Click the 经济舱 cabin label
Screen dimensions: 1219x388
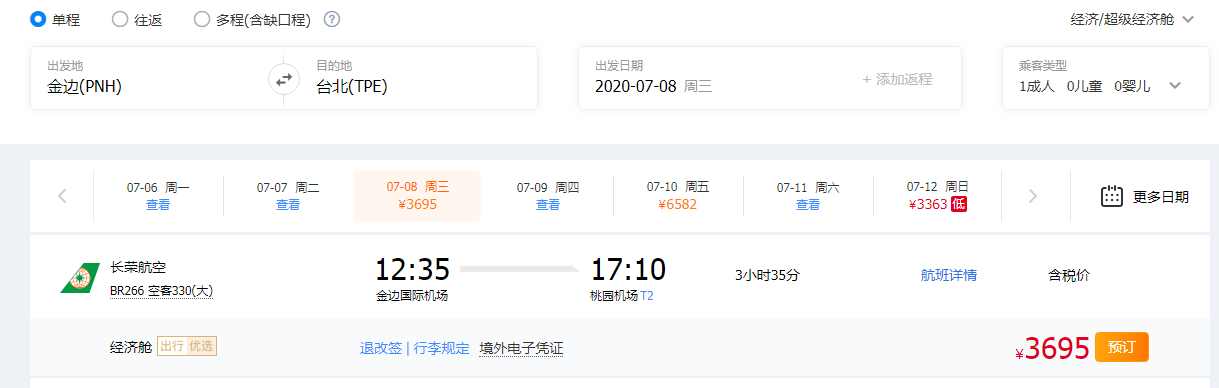131,347
